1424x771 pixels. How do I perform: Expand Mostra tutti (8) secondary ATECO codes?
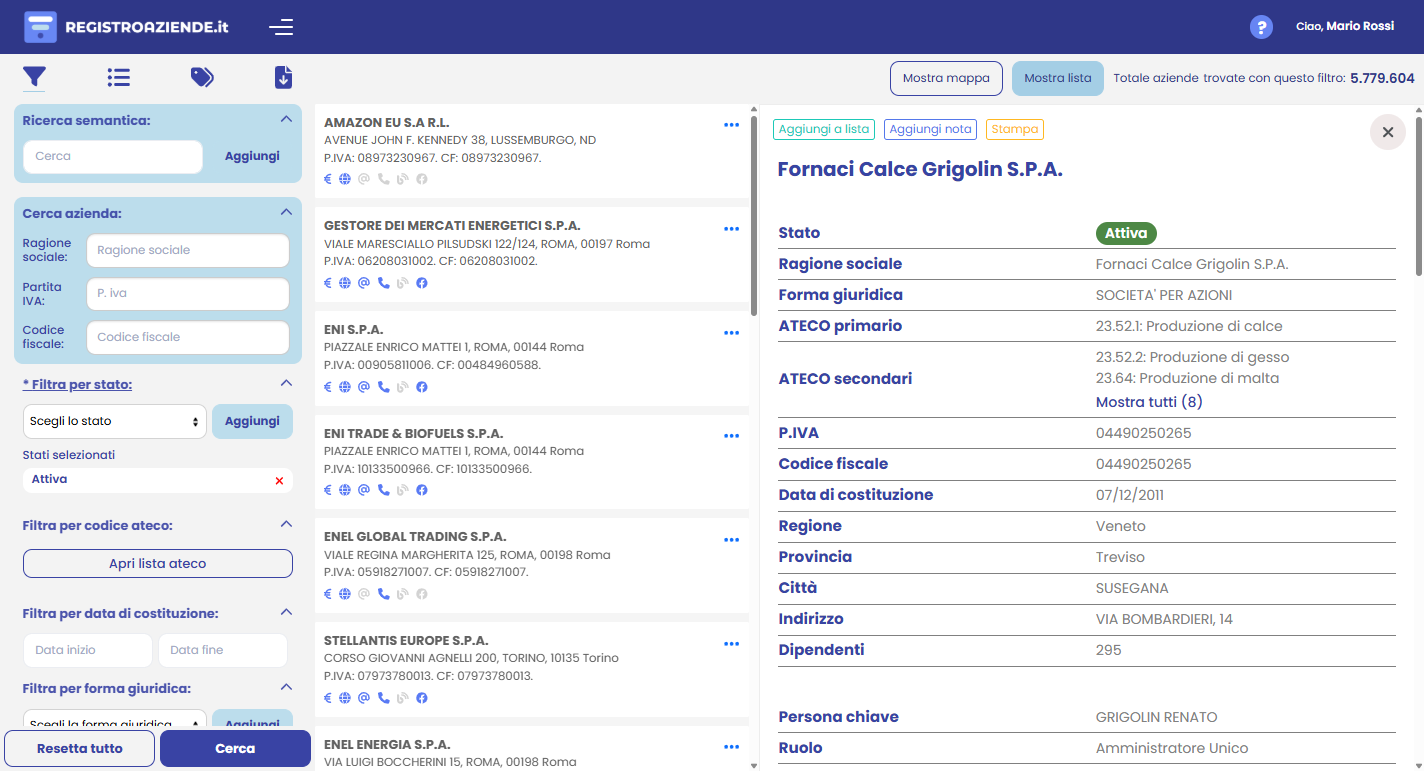[1149, 402]
